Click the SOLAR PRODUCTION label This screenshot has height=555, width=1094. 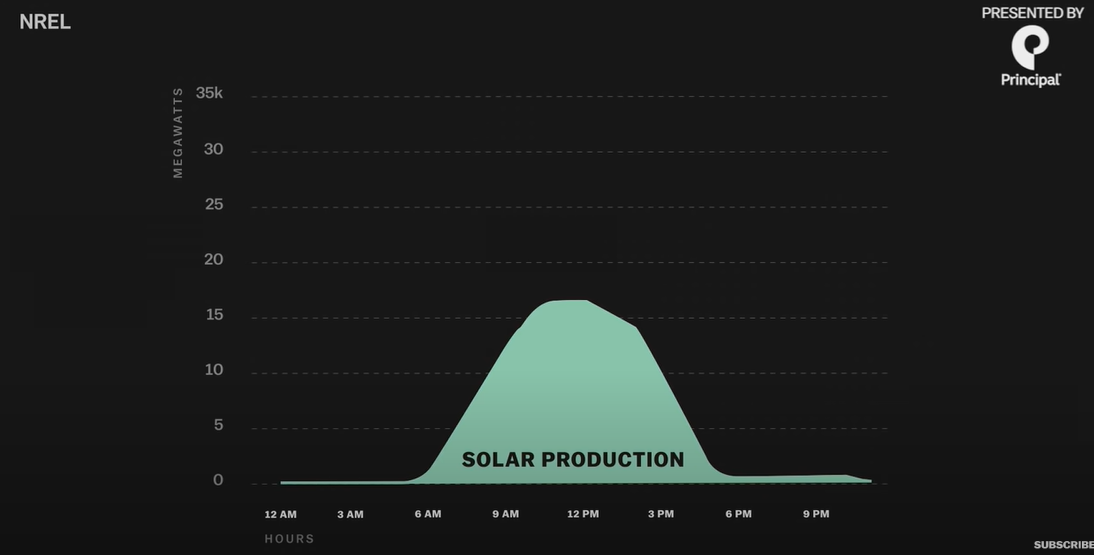pyautogui.click(x=573, y=459)
